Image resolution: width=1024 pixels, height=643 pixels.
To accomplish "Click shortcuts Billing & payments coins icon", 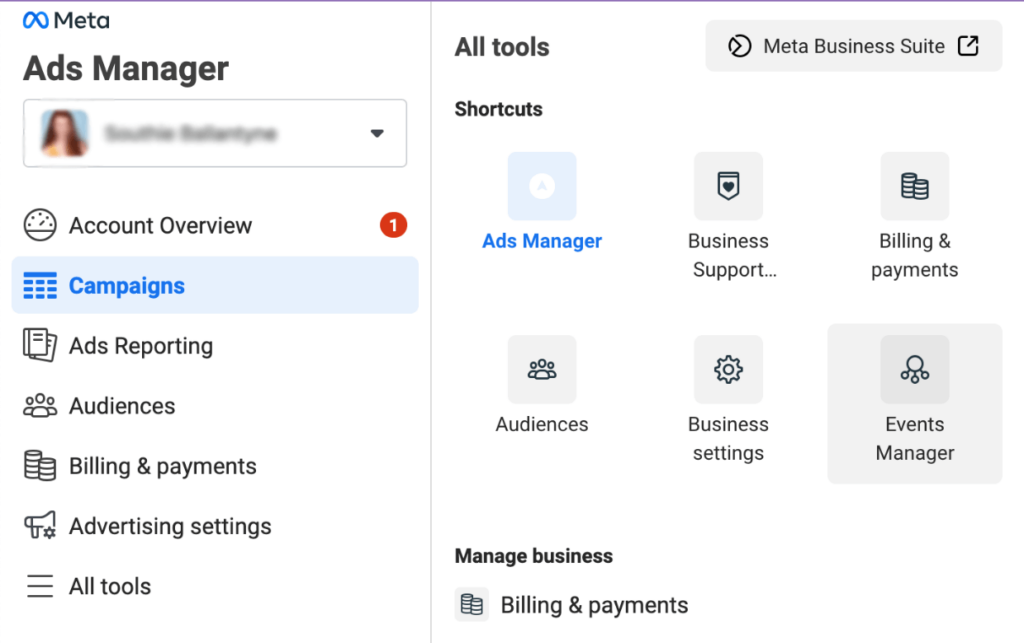I will 914,186.
